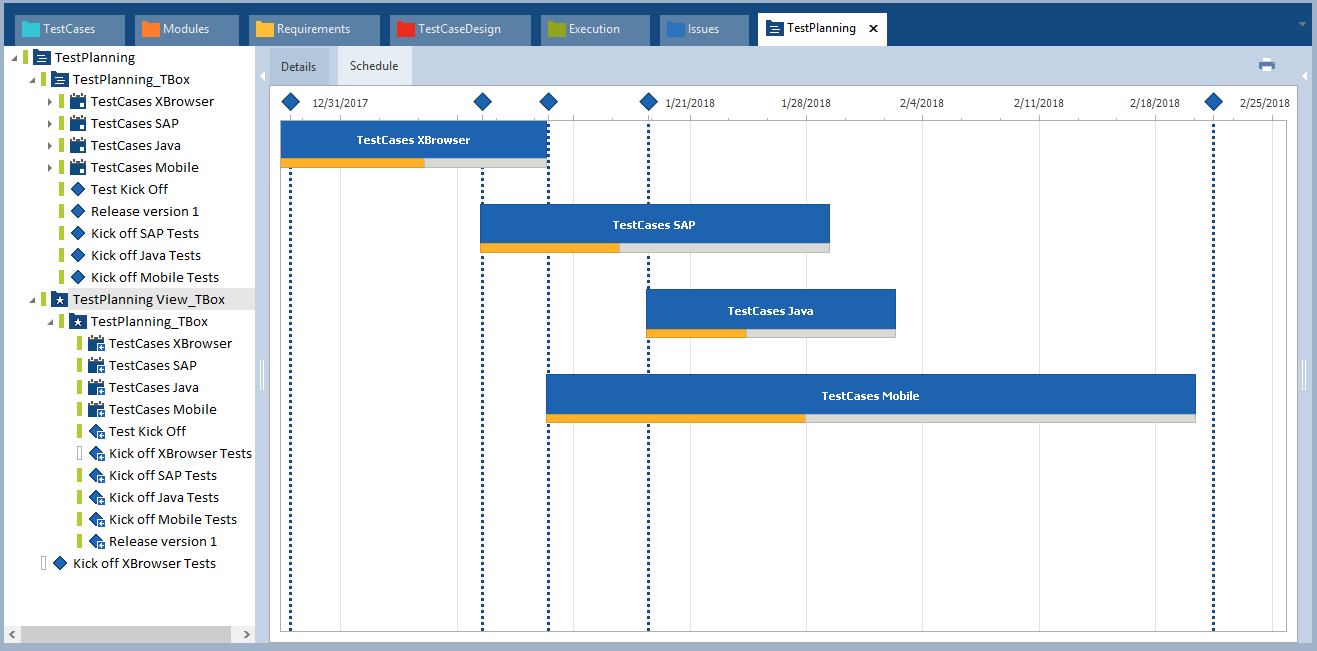This screenshot has height=651, width=1317.
Task: Open the tab overflow dropdown arrow
Action: coord(1301,24)
